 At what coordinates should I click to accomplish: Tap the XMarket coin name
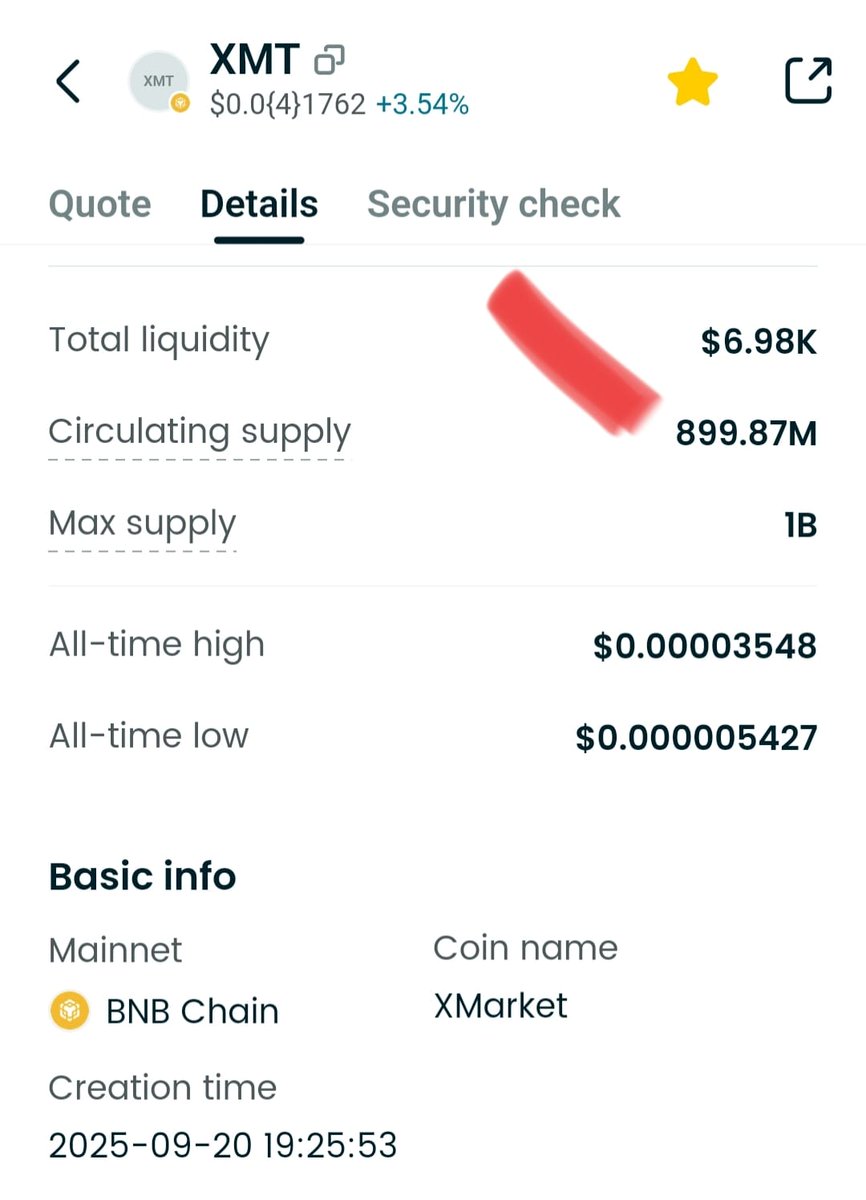(500, 1005)
